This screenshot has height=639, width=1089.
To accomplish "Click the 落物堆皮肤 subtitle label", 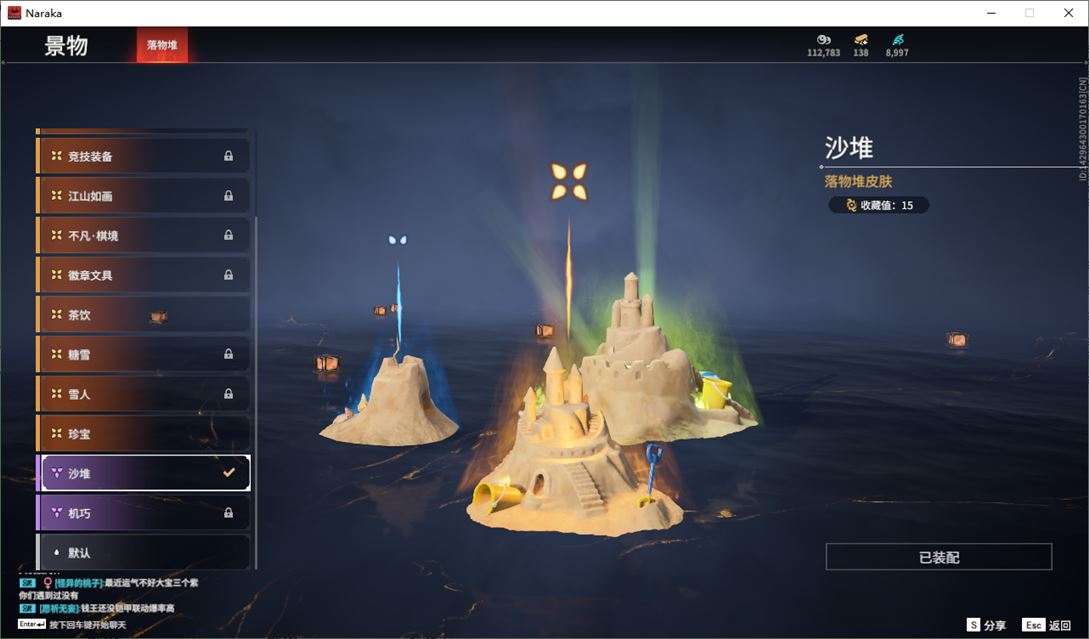I will [858, 181].
